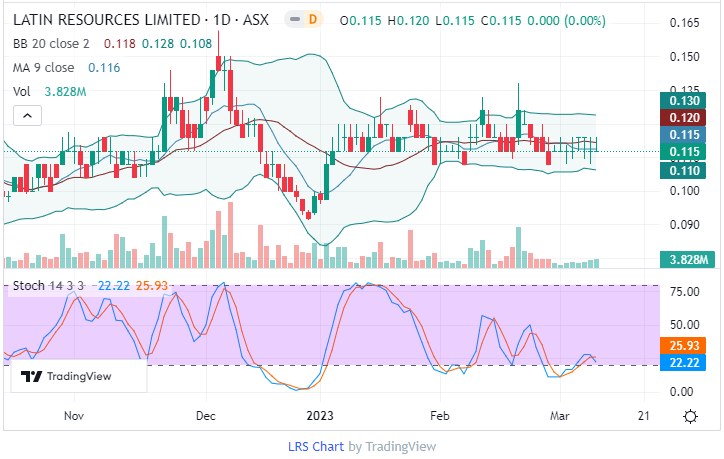Open the LRS Chart link
Viewport: 724px width, 459px height.
tap(316, 447)
